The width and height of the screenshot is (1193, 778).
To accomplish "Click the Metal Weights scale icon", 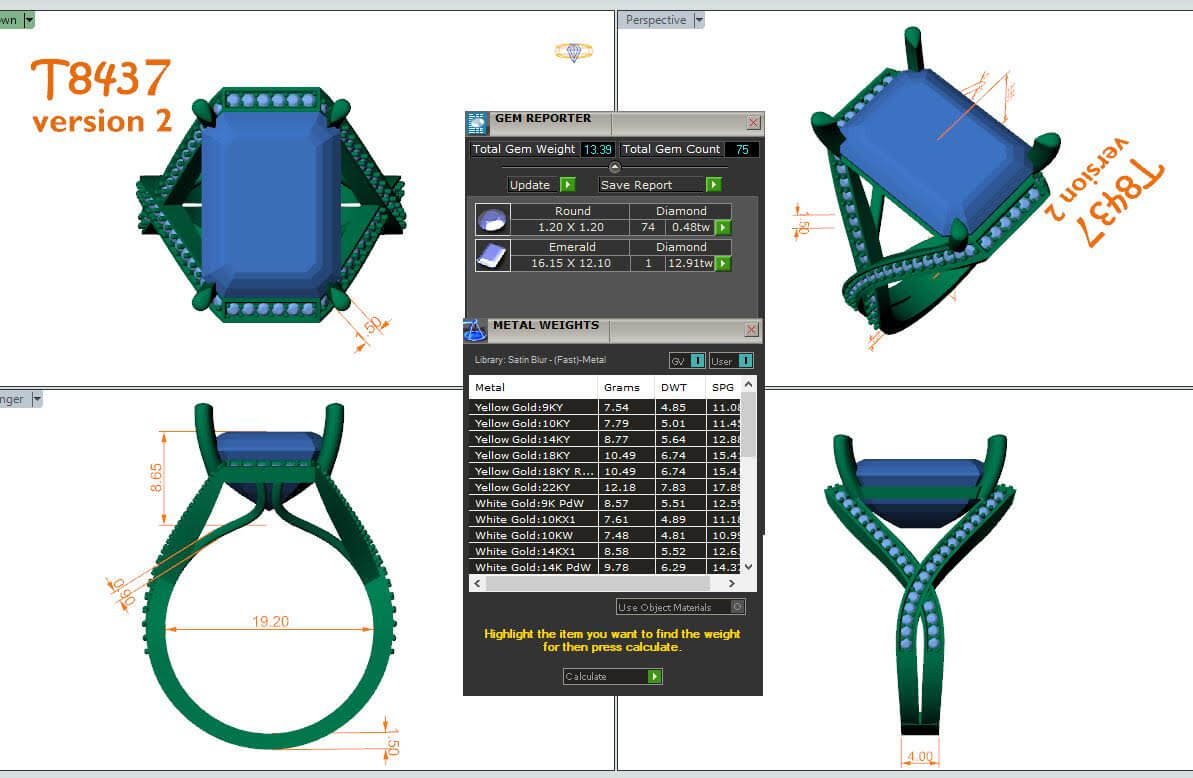I will tap(475, 331).
